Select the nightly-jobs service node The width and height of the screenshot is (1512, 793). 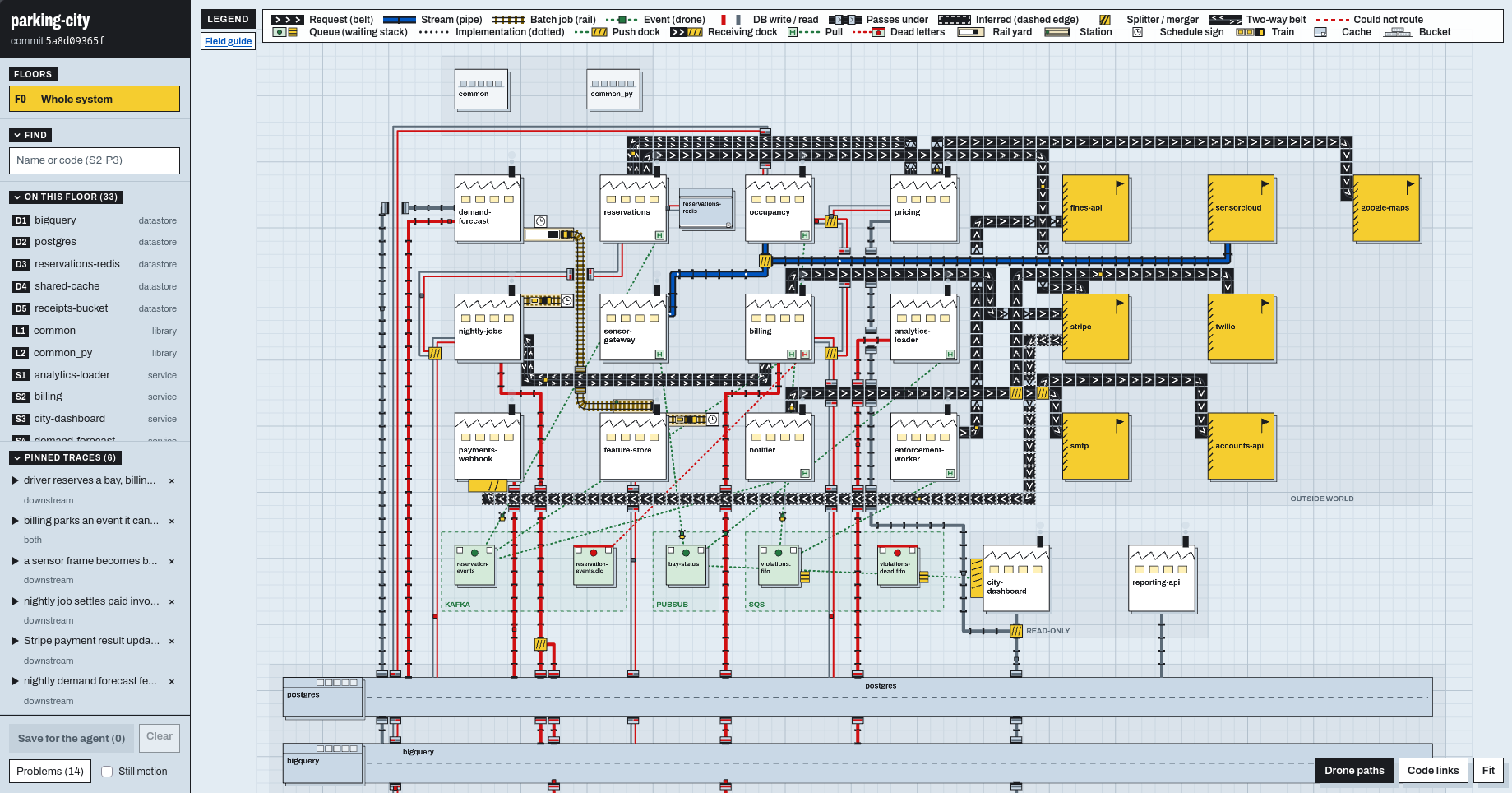(488, 327)
